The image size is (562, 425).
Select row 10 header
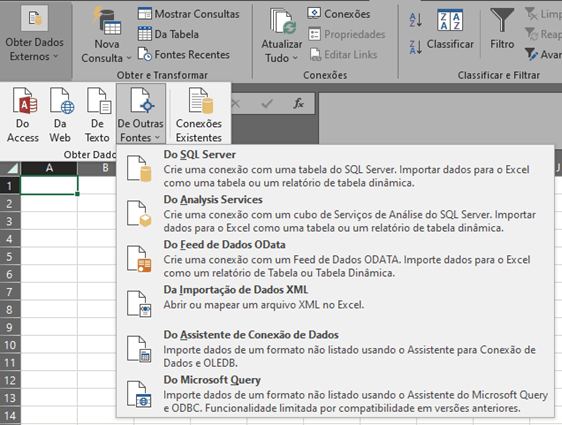(x=10, y=345)
